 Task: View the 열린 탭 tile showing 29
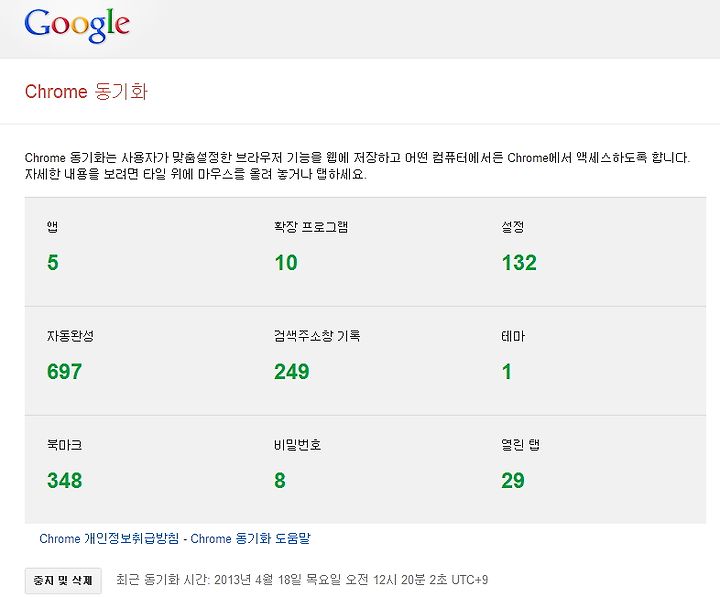pos(592,470)
